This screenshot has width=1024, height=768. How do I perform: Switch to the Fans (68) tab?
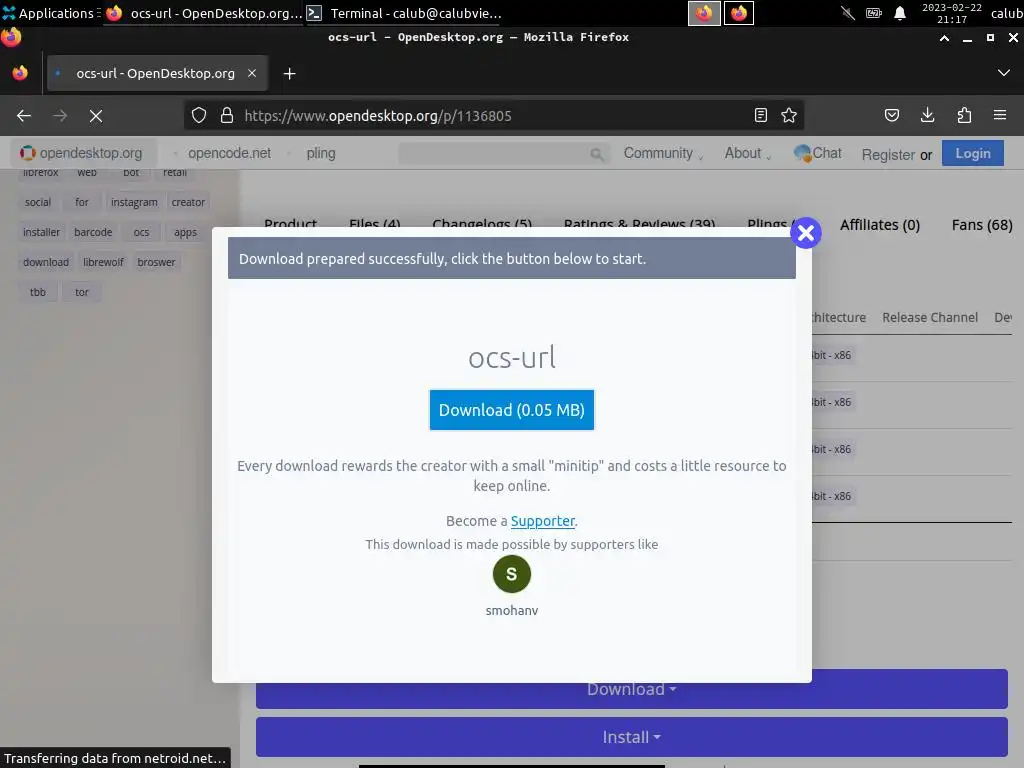pos(982,225)
